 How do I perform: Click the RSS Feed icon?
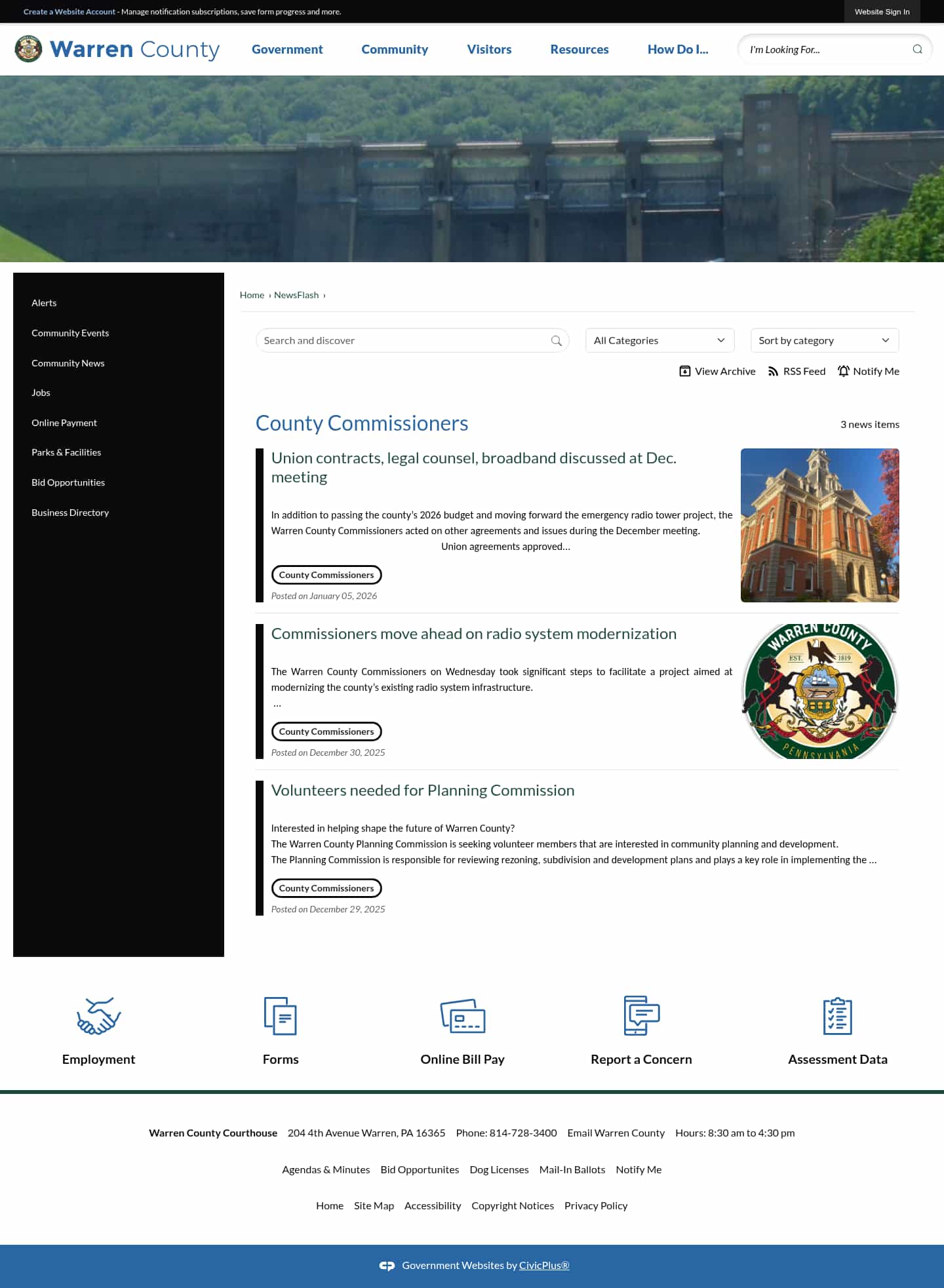click(773, 371)
